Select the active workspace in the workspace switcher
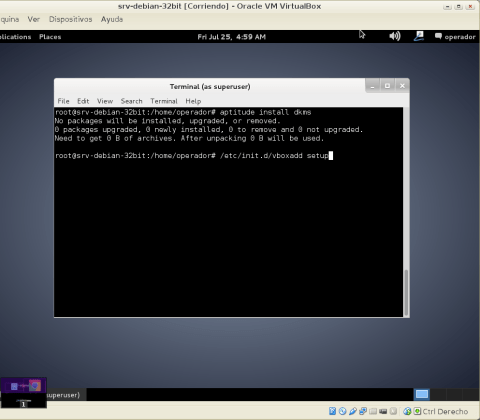The width and height of the screenshot is (480, 420). (422, 394)
